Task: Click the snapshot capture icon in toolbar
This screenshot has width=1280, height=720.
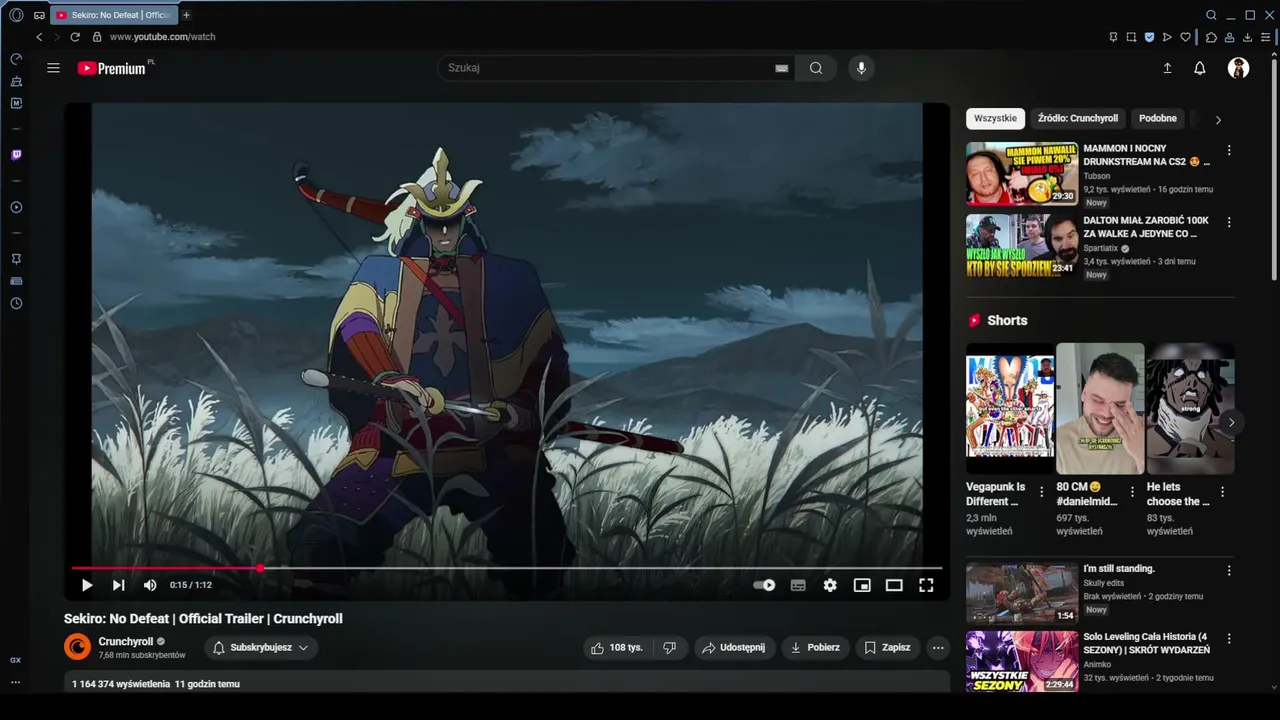Action: point(1131,37)
